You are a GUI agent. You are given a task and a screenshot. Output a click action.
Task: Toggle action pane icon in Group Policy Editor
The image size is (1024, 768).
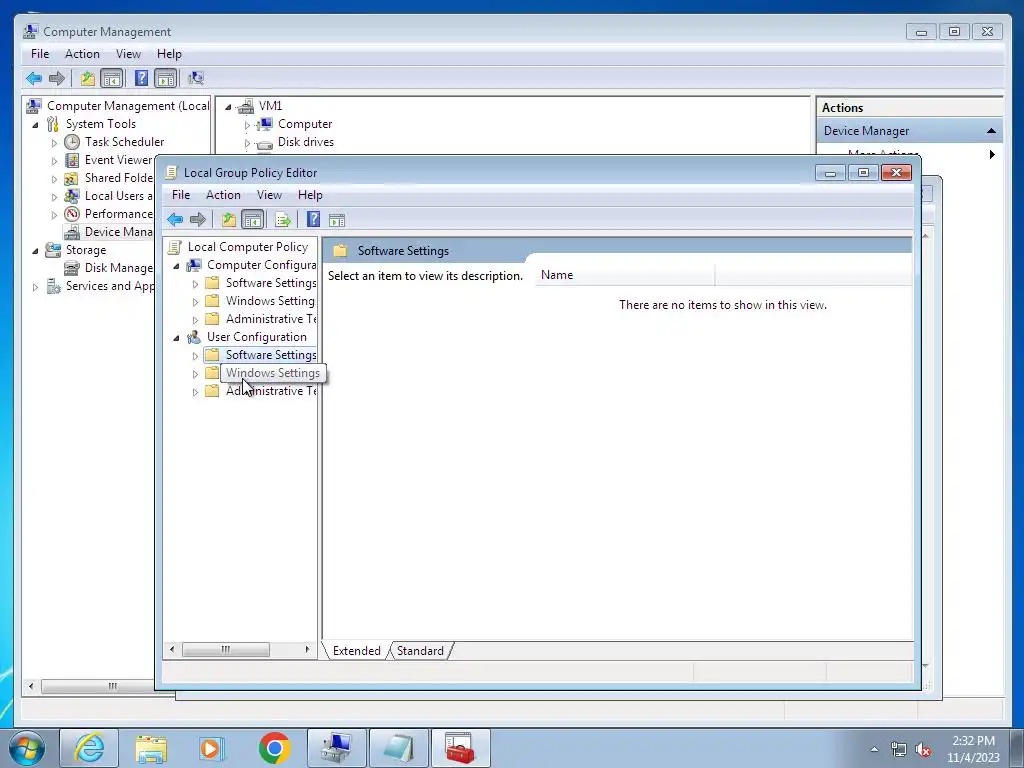tap(337, 220)
